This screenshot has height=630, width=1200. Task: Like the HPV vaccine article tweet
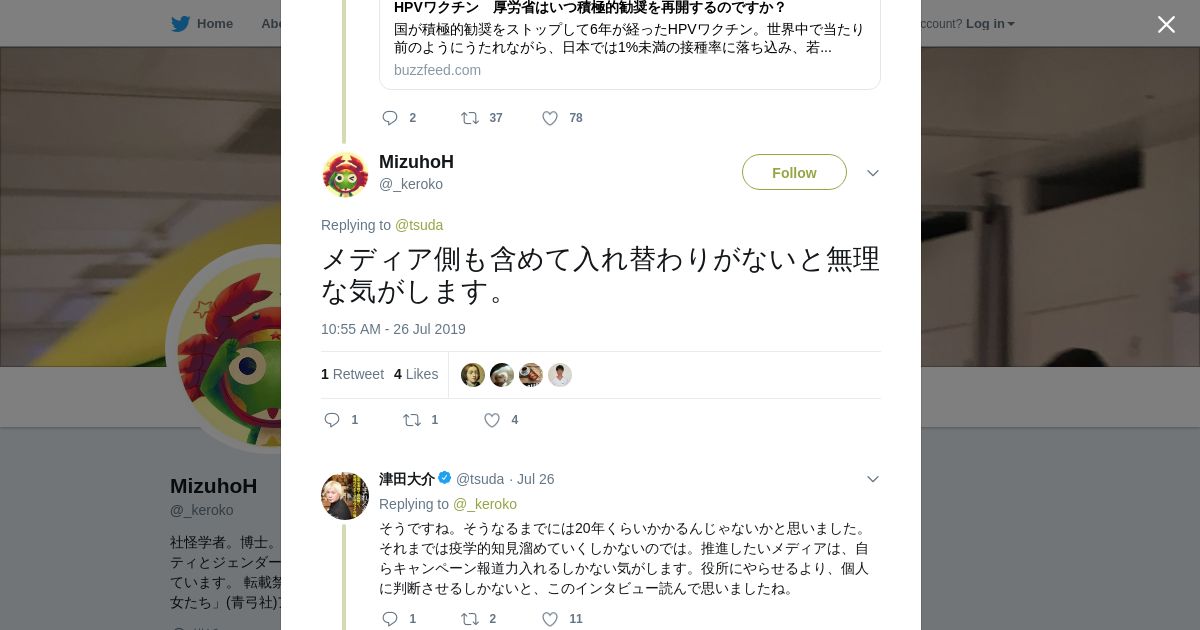[x=550, y=118]
